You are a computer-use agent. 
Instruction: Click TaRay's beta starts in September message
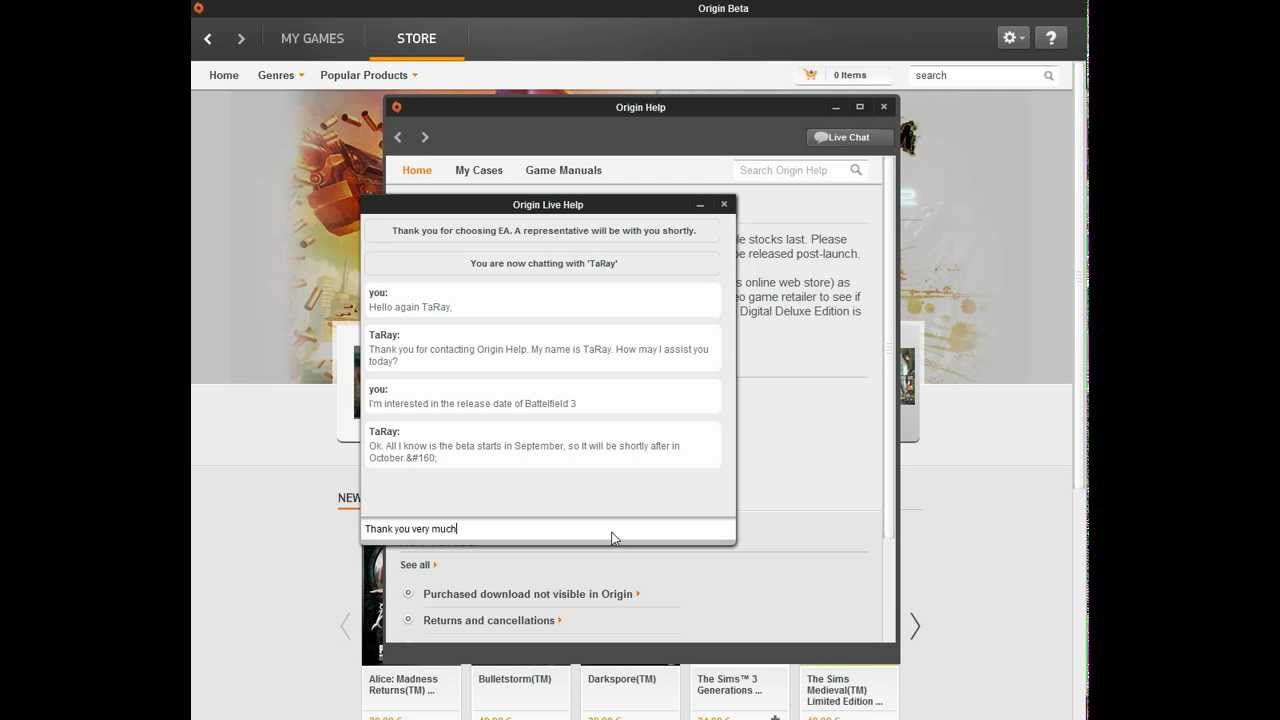[x=542, y=445]
